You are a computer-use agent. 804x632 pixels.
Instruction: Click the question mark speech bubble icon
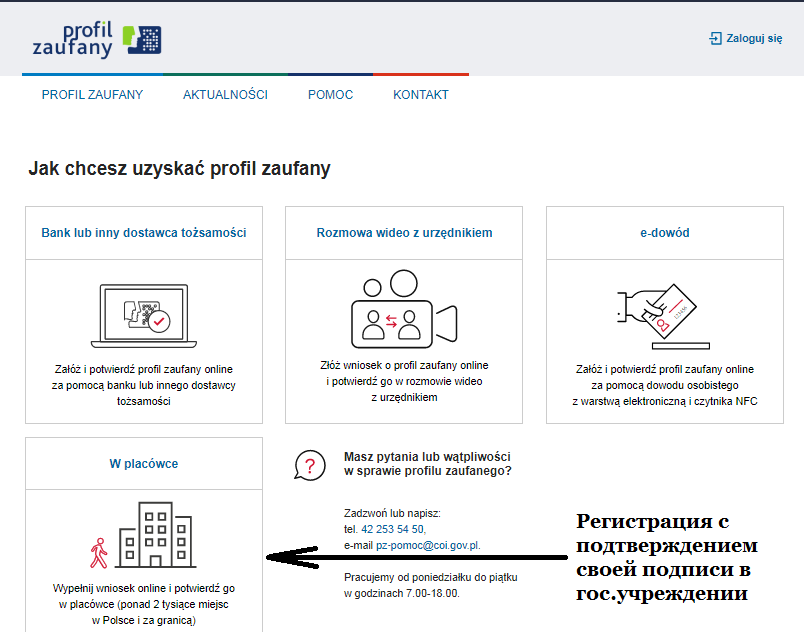pos(310,466)
